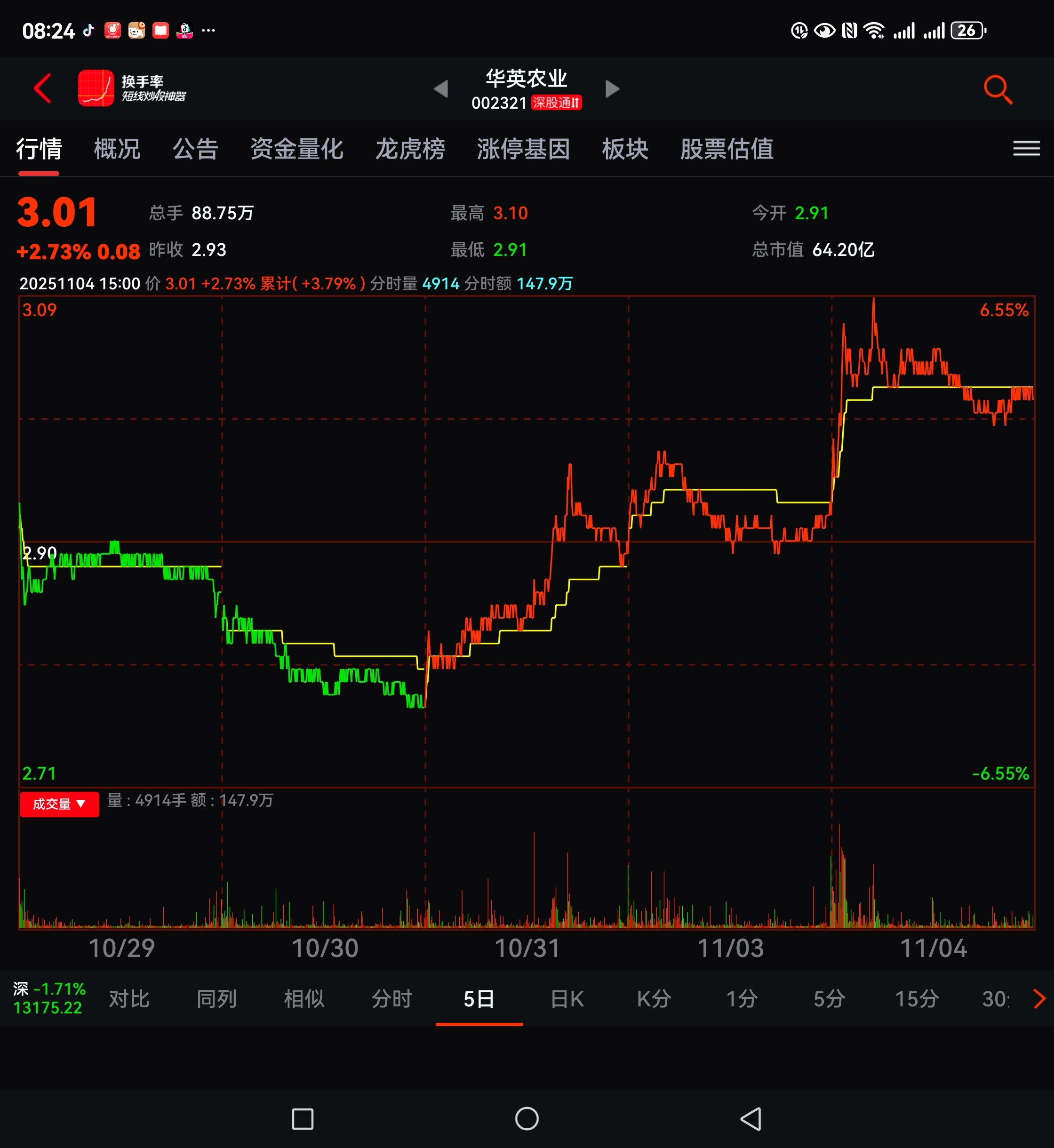Tap the Android home circle button
The image size is (1054, 1148).
pos(527,1118)
